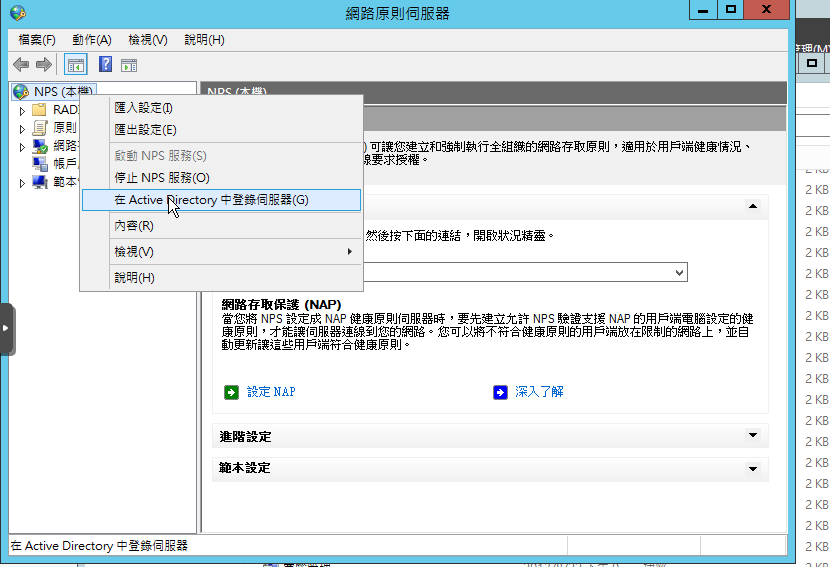The image size is (830, 567).
Task: Open the 深入了解 learn more link
Action: 539,392
